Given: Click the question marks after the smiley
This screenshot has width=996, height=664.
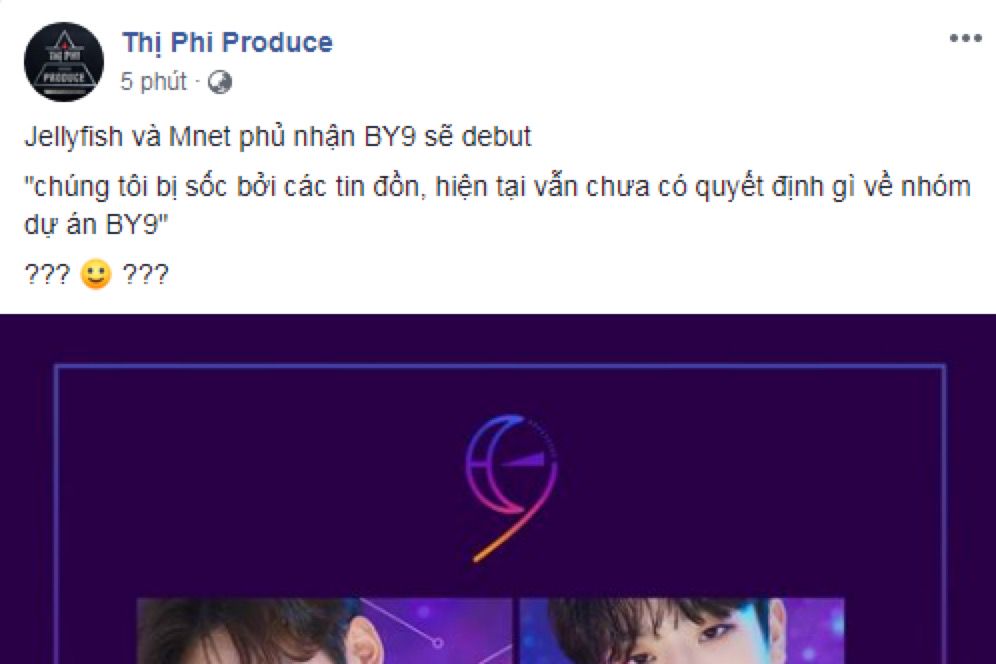Looking at the screenshot, I should [145, 275].
